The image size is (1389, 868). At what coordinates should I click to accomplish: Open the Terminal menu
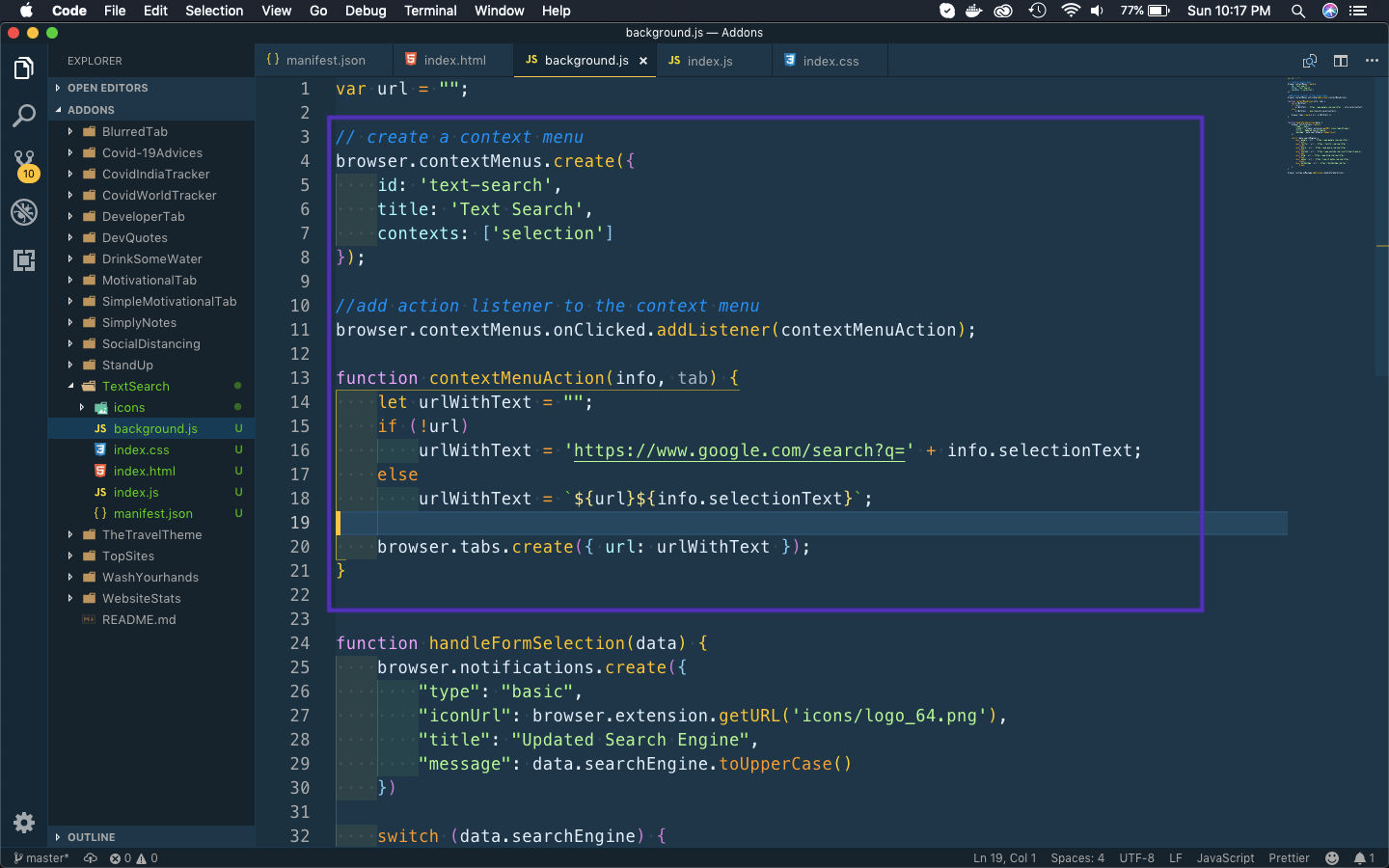pos(430,11)
